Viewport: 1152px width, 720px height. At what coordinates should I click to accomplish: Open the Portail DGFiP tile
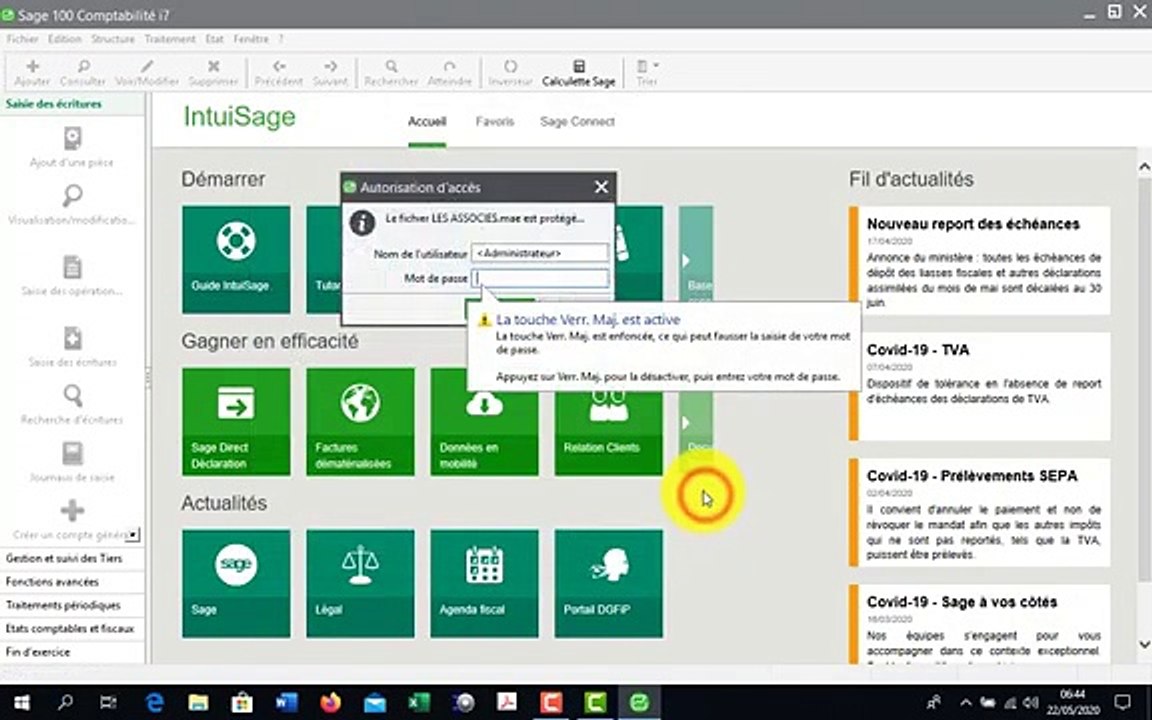[608, 583]
